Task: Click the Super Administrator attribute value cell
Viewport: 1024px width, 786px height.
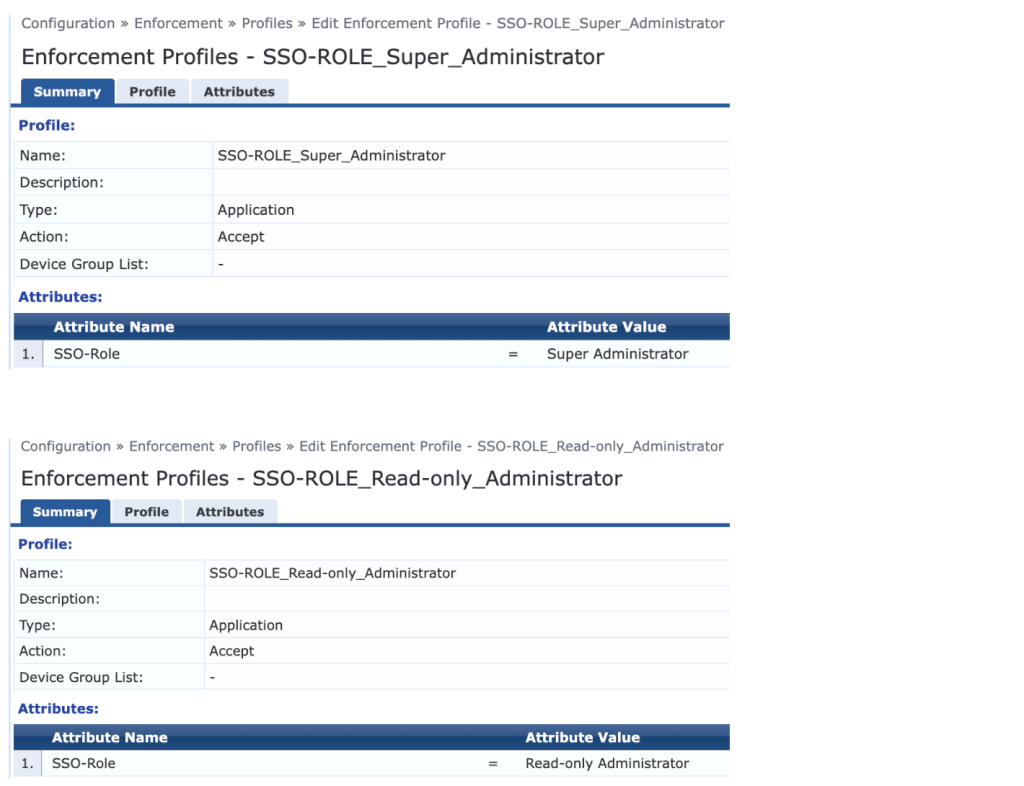Action: [617, 354]
